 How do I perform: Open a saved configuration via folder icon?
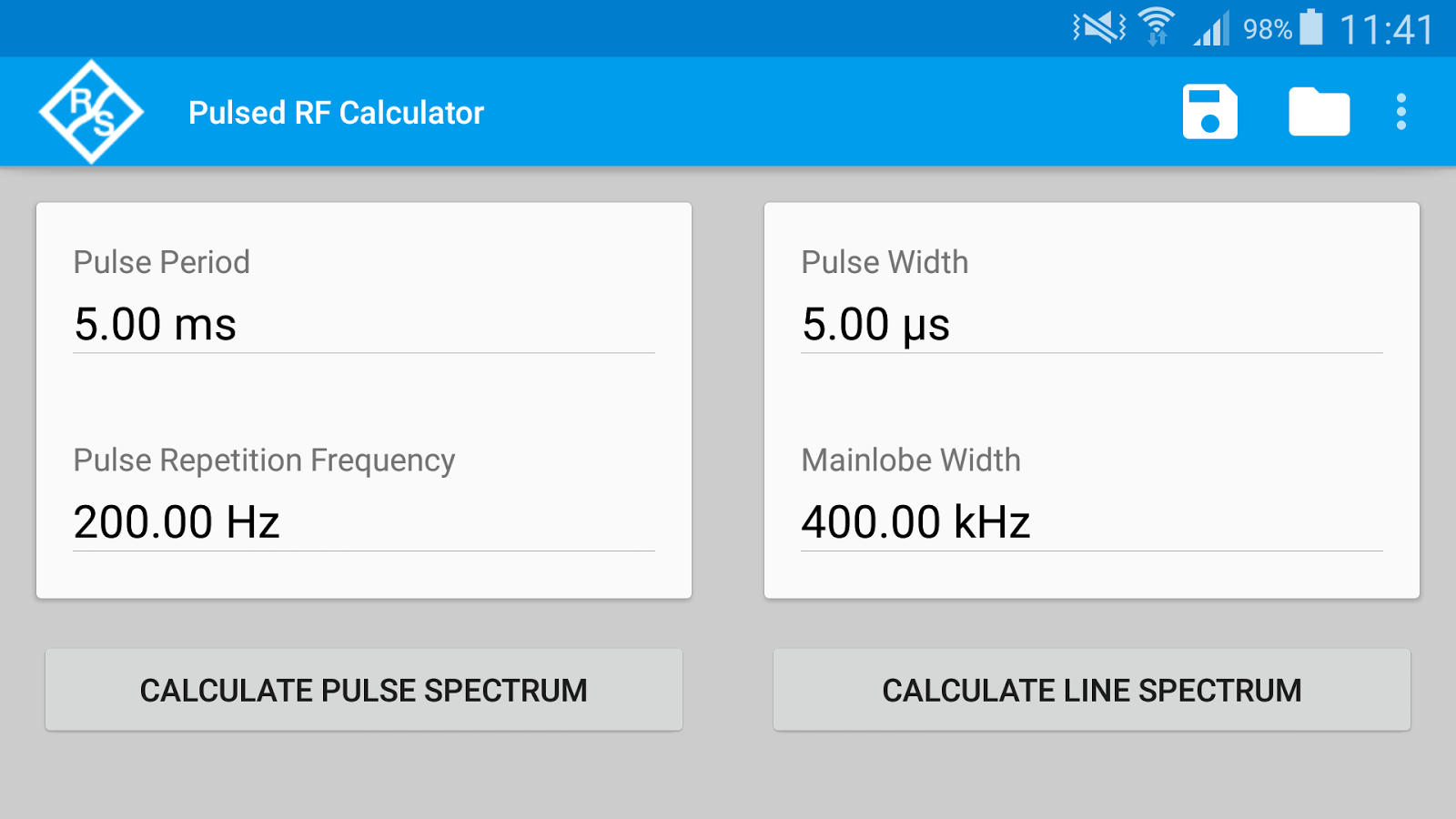(x=1318, y=111)
